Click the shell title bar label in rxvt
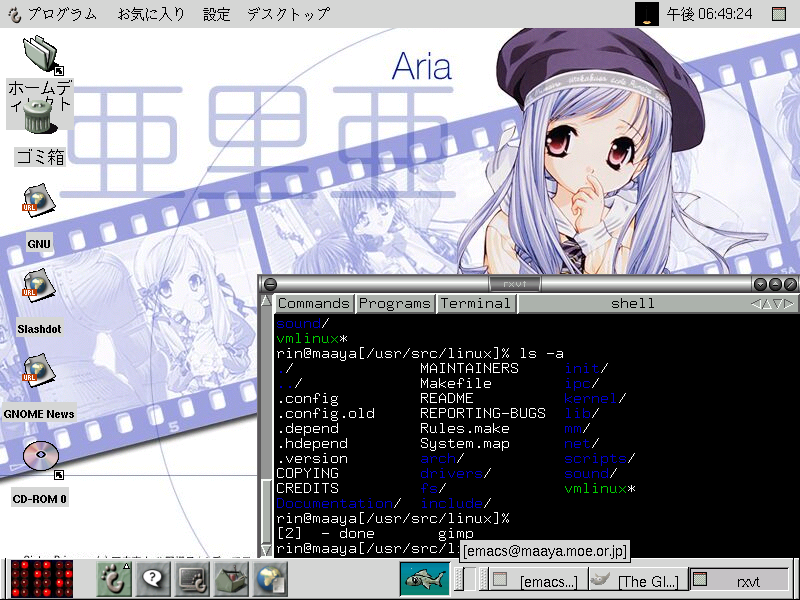This screenshot has width=800, height=600. [x=633, y=304]
